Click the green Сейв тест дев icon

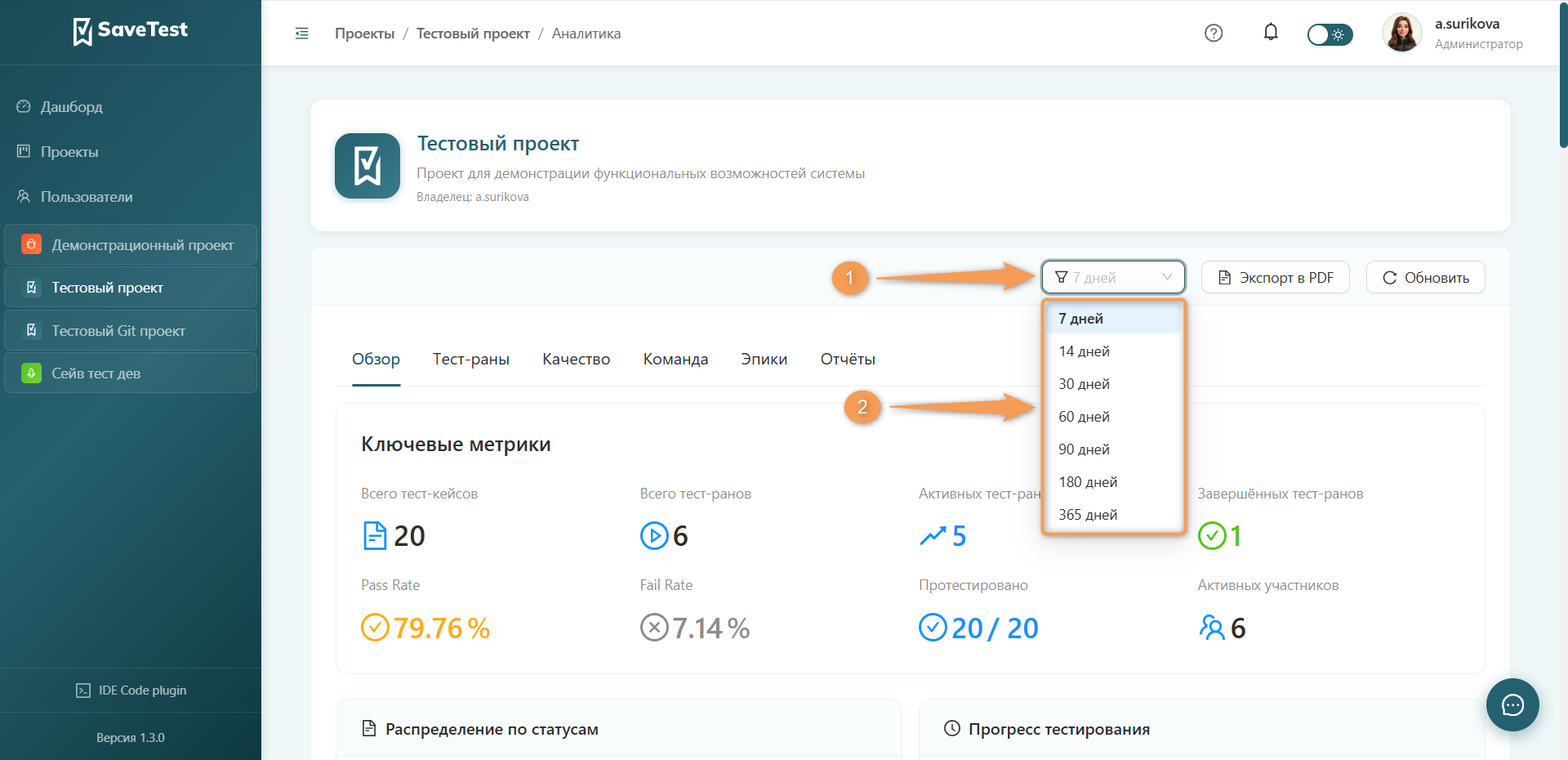[31, 373]
